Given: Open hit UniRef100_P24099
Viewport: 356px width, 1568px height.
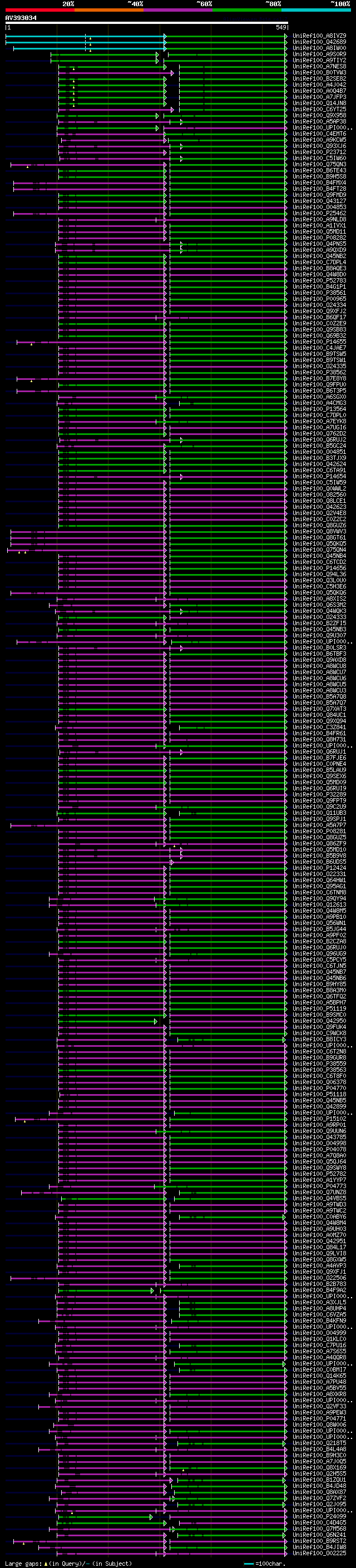Looking at the screenshot, I should point(319,1516).
